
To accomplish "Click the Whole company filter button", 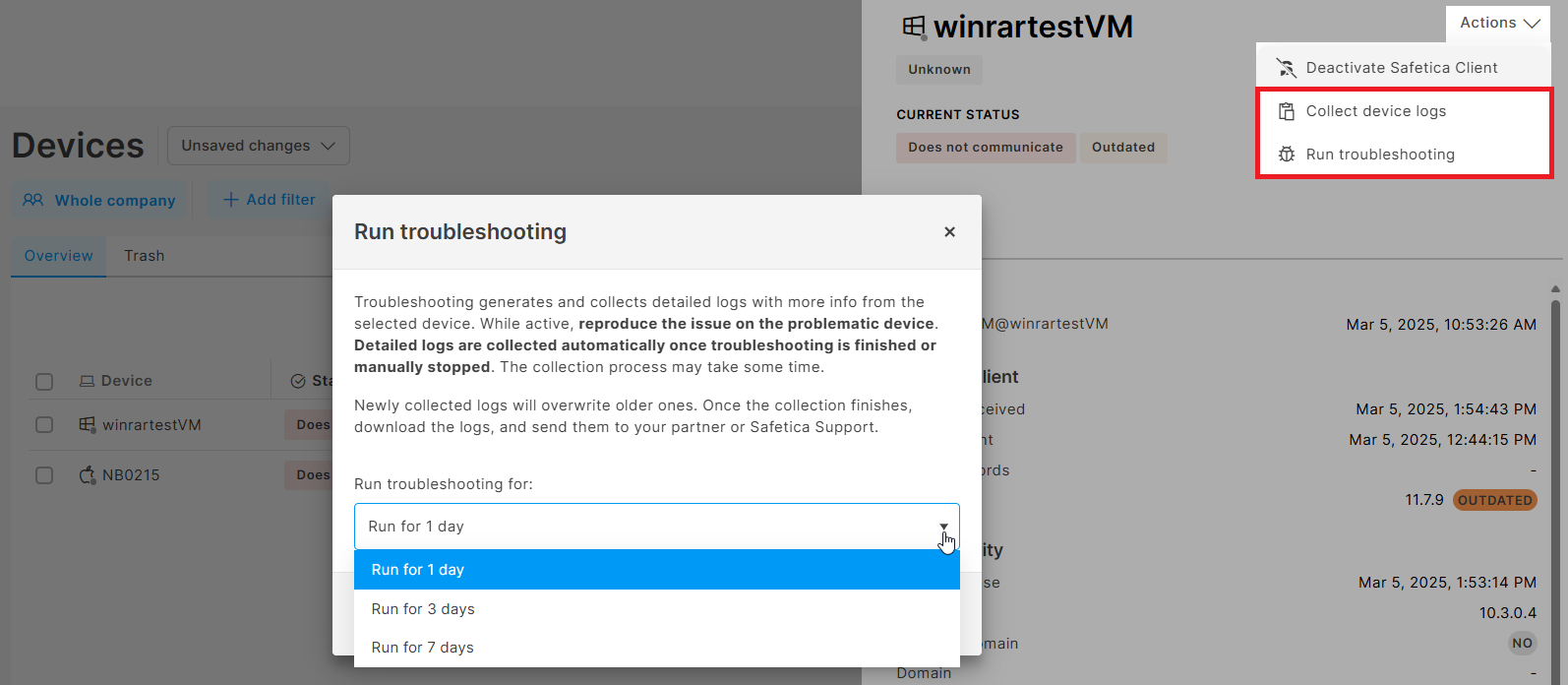I will pos(99,200).
